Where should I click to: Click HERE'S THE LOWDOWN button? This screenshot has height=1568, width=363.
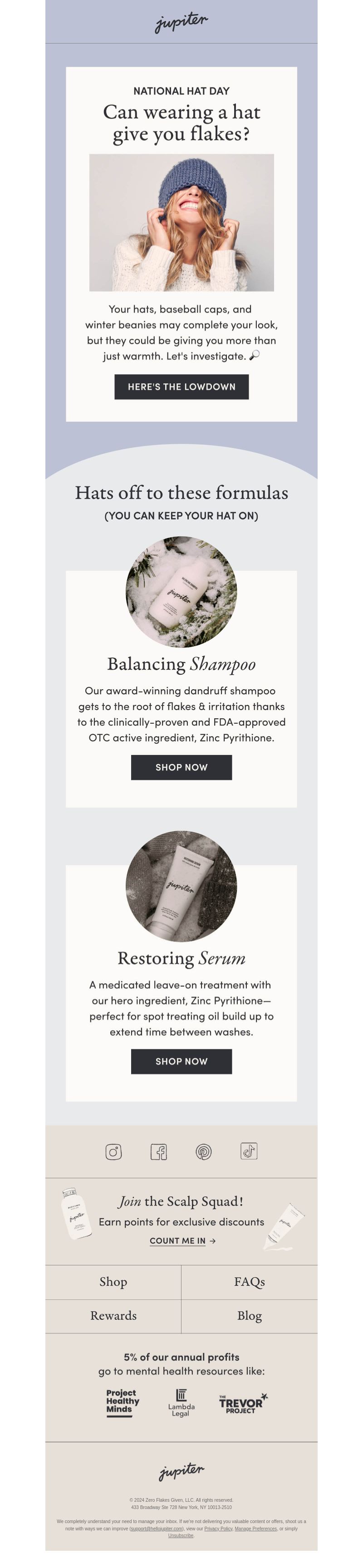pos(181,387)
